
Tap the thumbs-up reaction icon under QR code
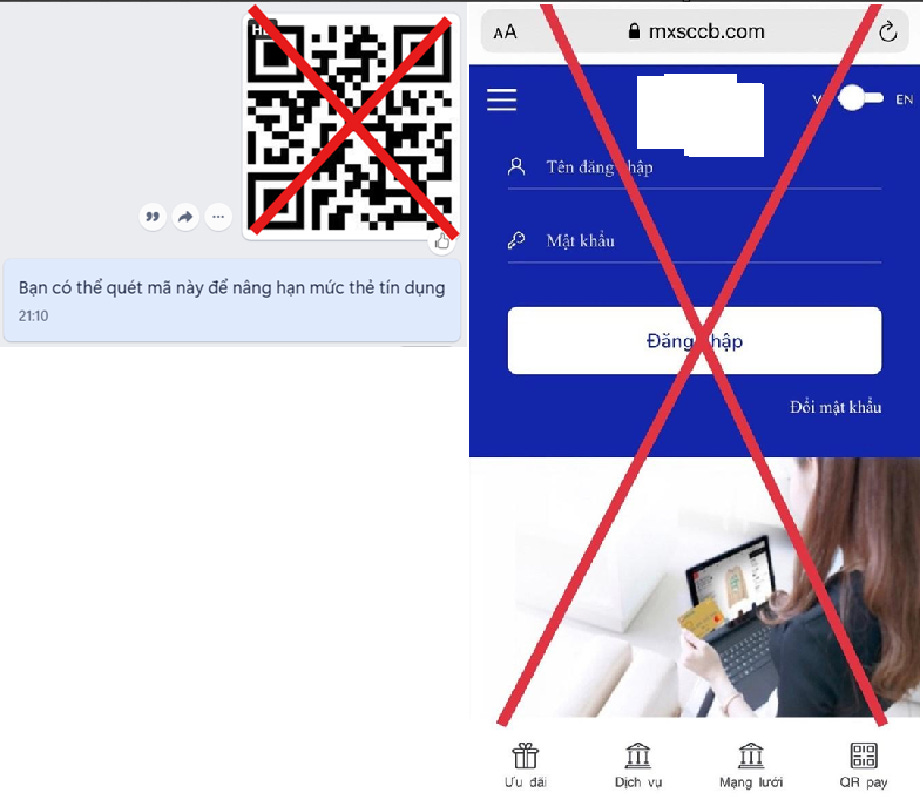441,242
